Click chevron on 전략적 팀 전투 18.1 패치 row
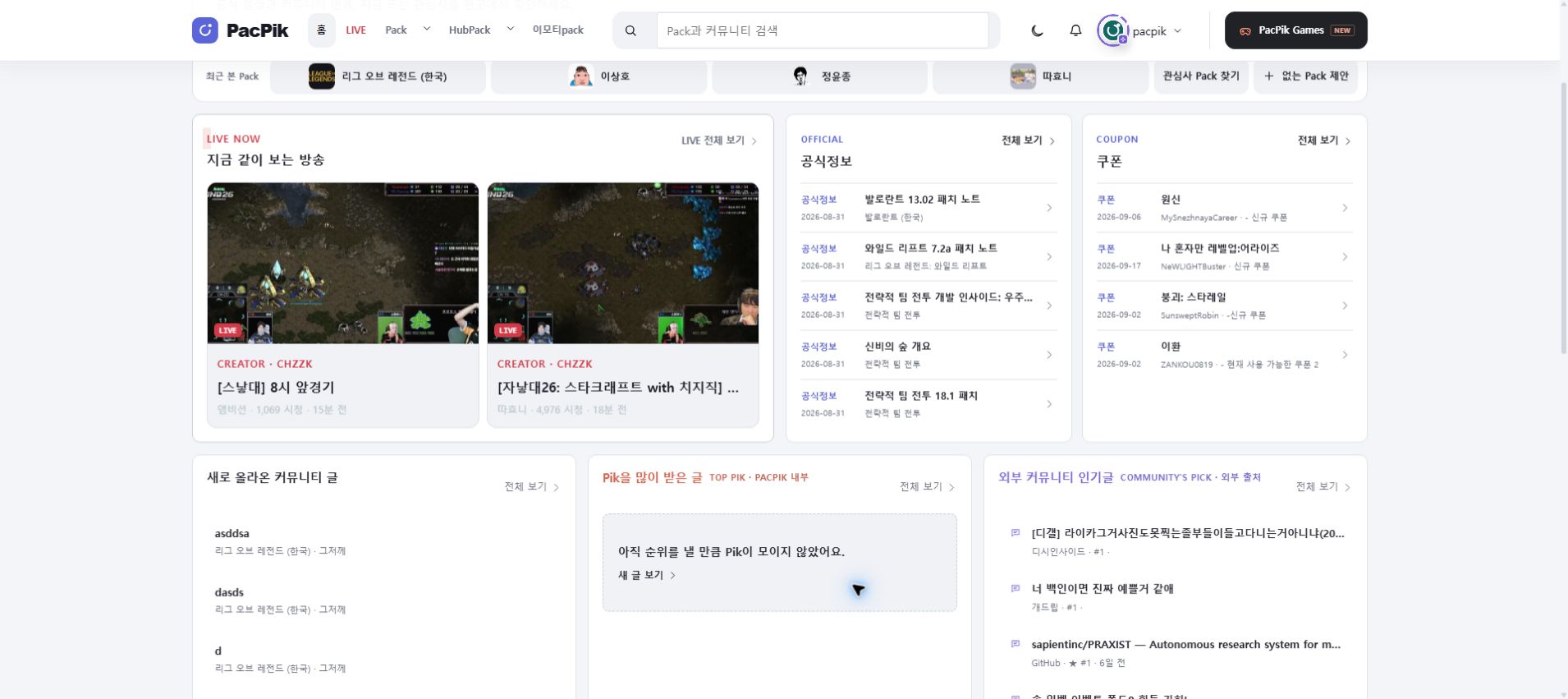Screen dimensions: 1568x699 (1049, 404)
